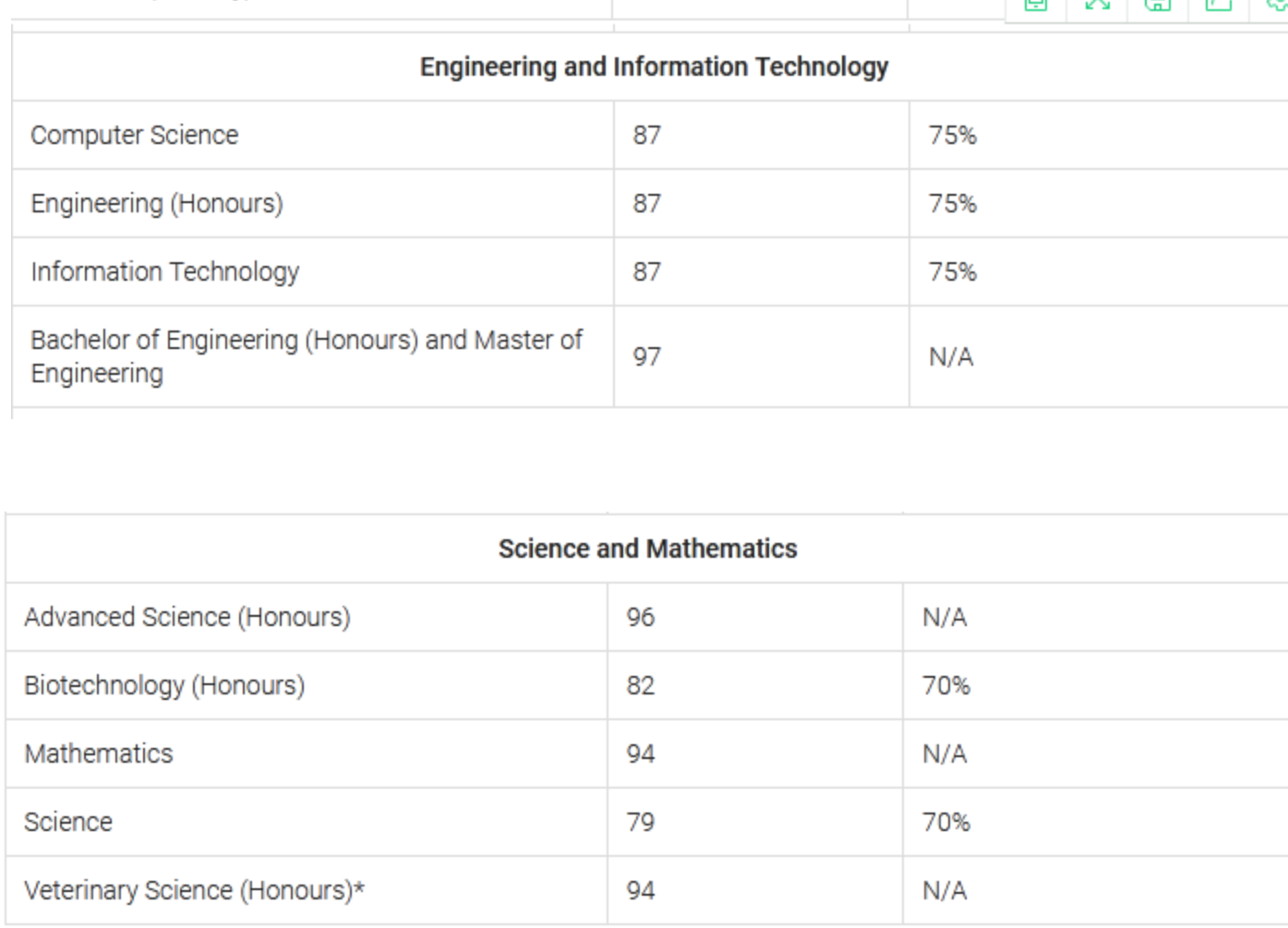The width and height of the screenshot is (1288, 928).
Task: Click the score 96 for Advanced Science
Action: click(641, 618)
